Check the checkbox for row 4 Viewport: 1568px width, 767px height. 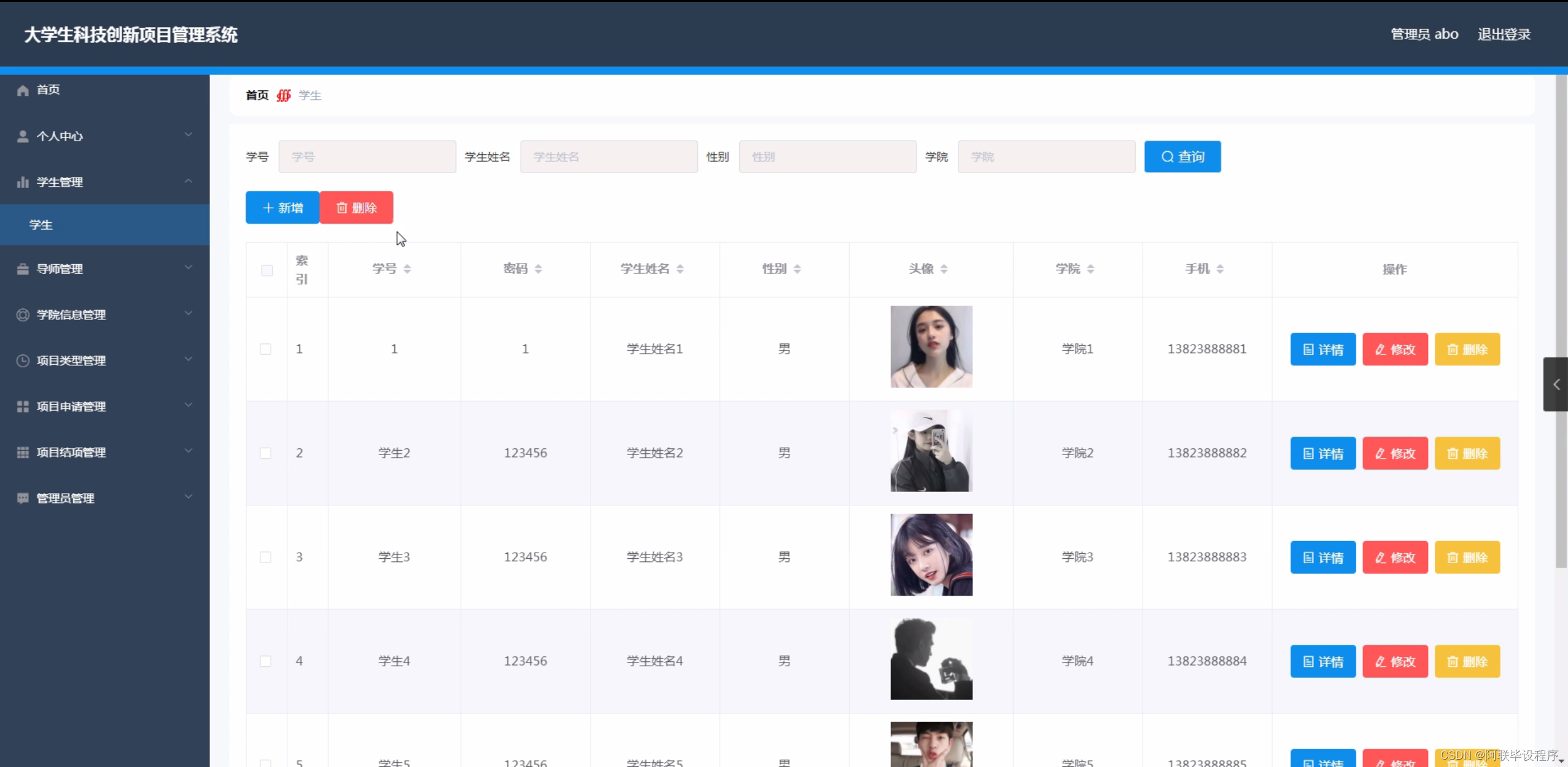[265, 661]
